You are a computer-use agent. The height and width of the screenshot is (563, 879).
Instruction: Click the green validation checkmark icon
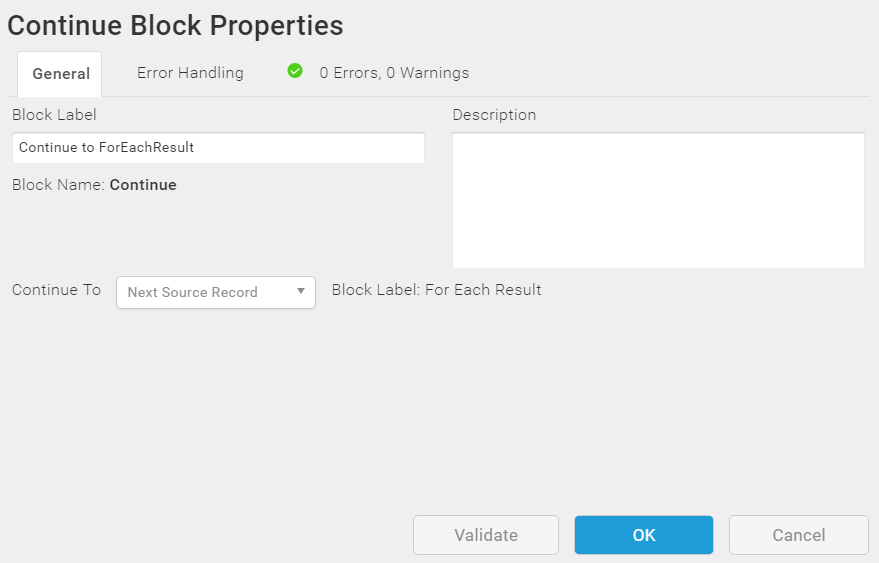point(295,71)
